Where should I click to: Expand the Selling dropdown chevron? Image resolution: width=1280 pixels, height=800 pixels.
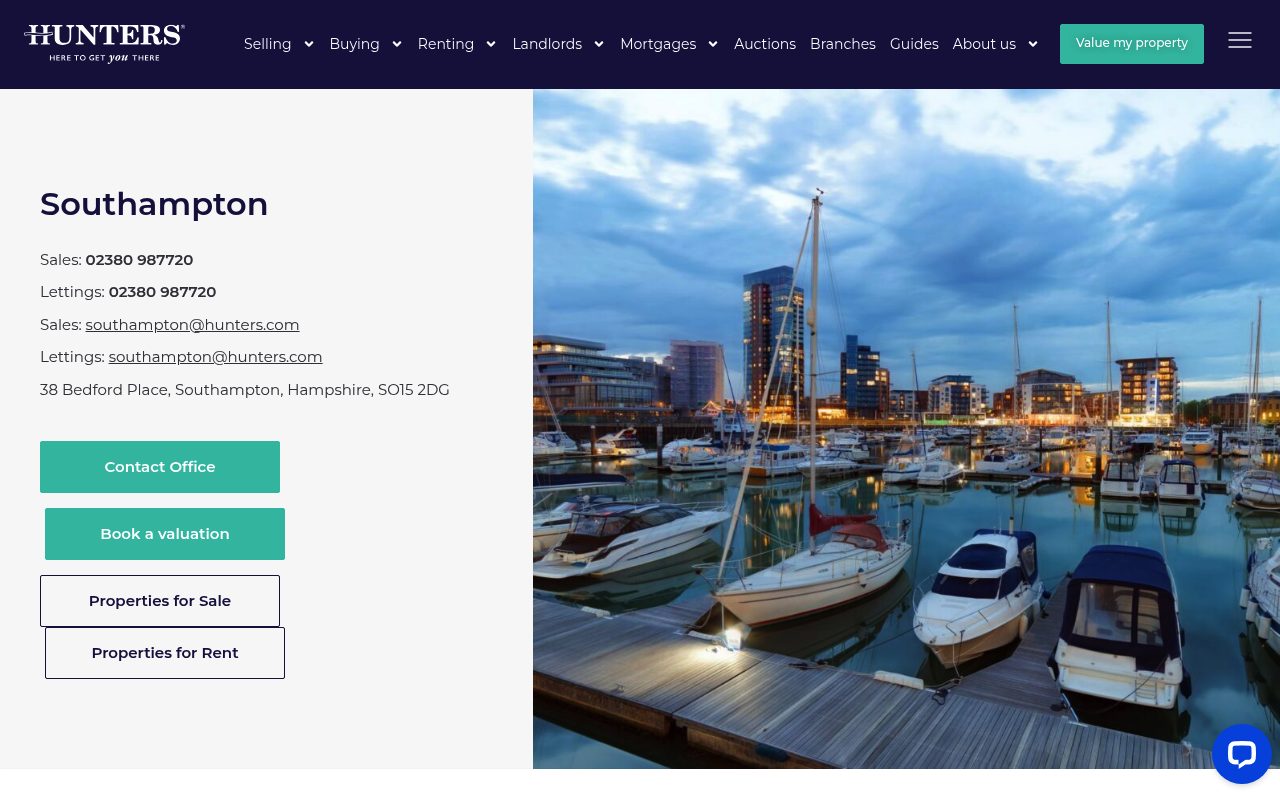click(308, 44)
